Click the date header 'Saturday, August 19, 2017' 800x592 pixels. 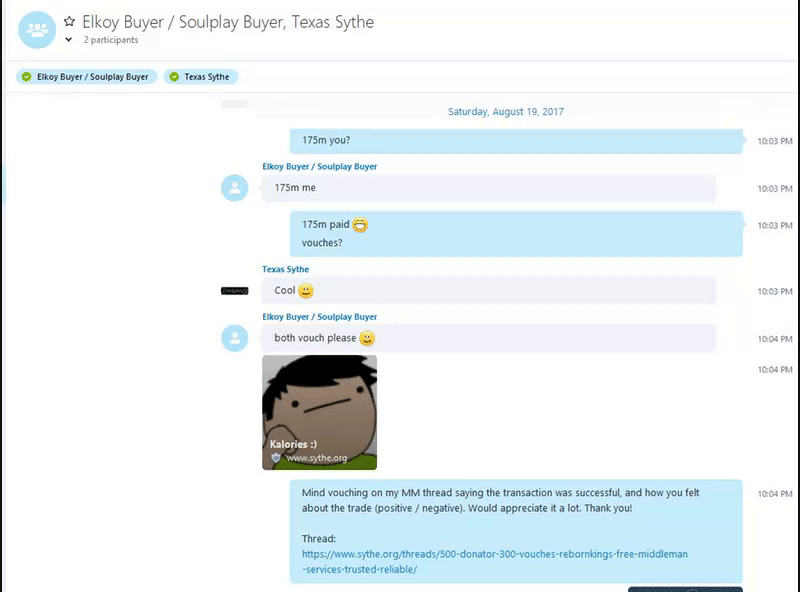point(506,112)
